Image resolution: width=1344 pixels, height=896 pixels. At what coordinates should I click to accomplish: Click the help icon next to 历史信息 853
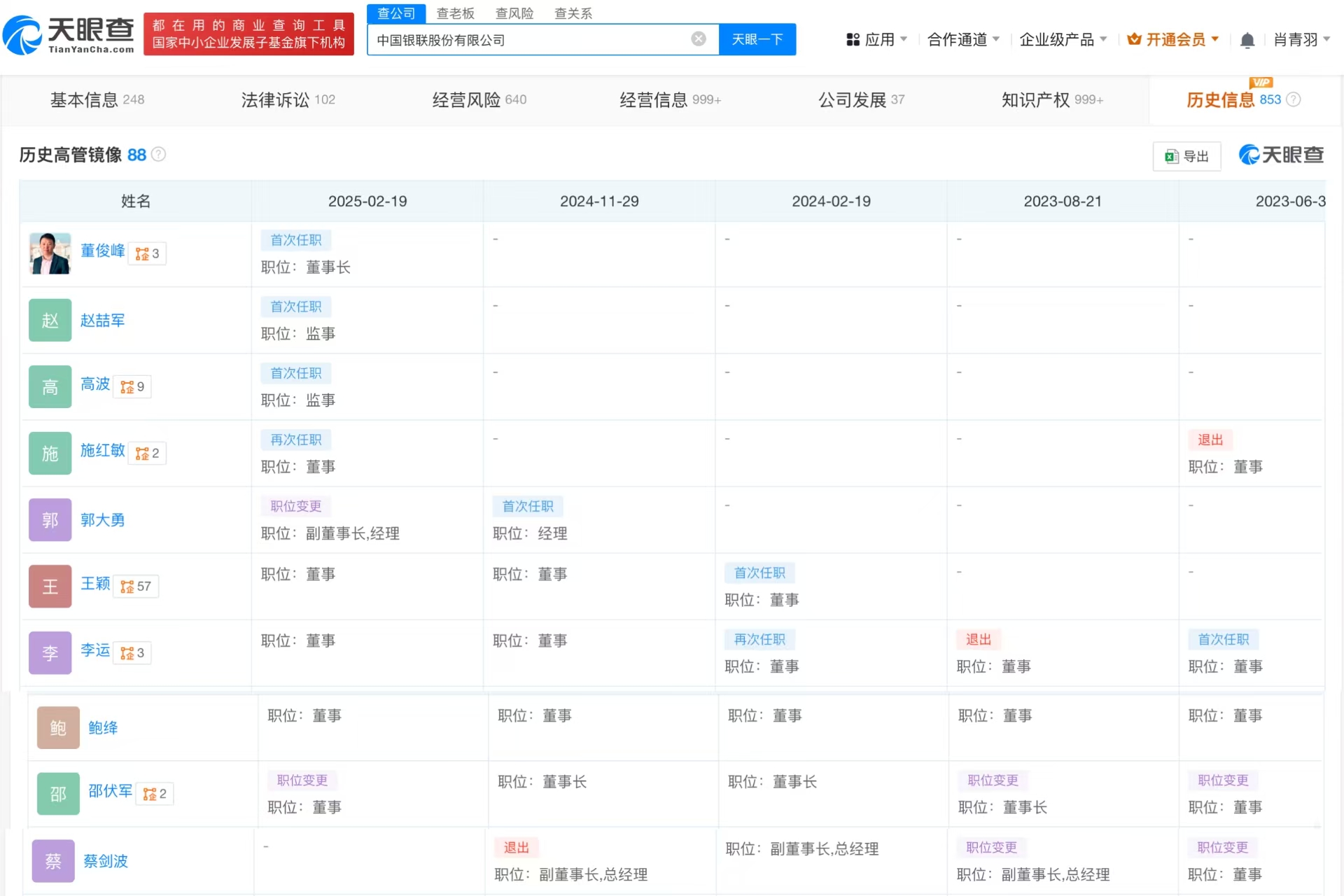pyautogui.click(x=1294, y=99)
